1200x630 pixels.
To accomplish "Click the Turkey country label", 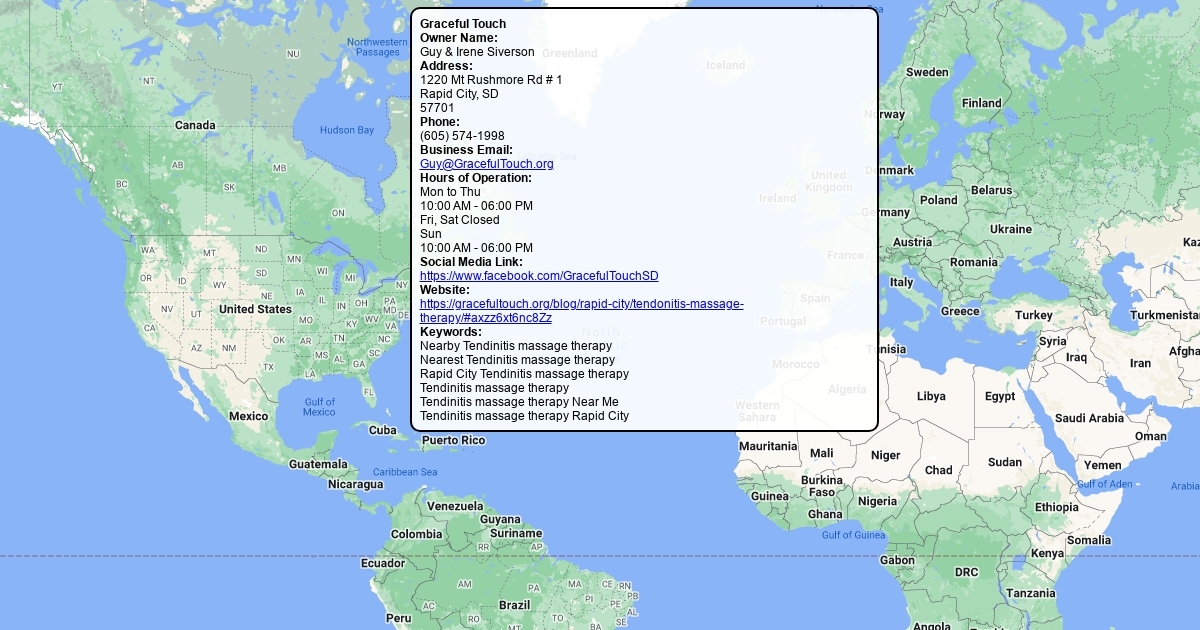I will (1034, 316).
